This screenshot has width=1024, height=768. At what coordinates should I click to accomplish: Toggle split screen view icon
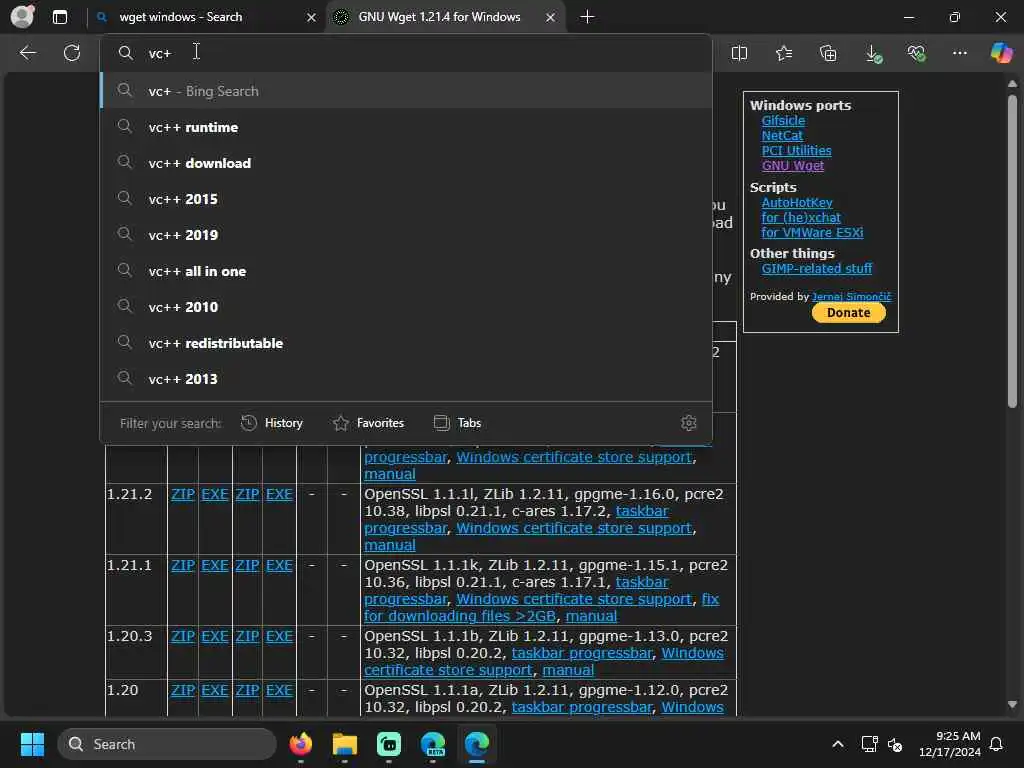pyautogui.click(x=739, y=54)
